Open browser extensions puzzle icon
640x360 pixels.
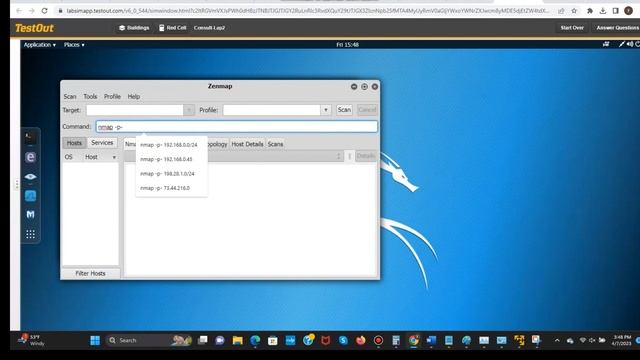tap(589, 11)
